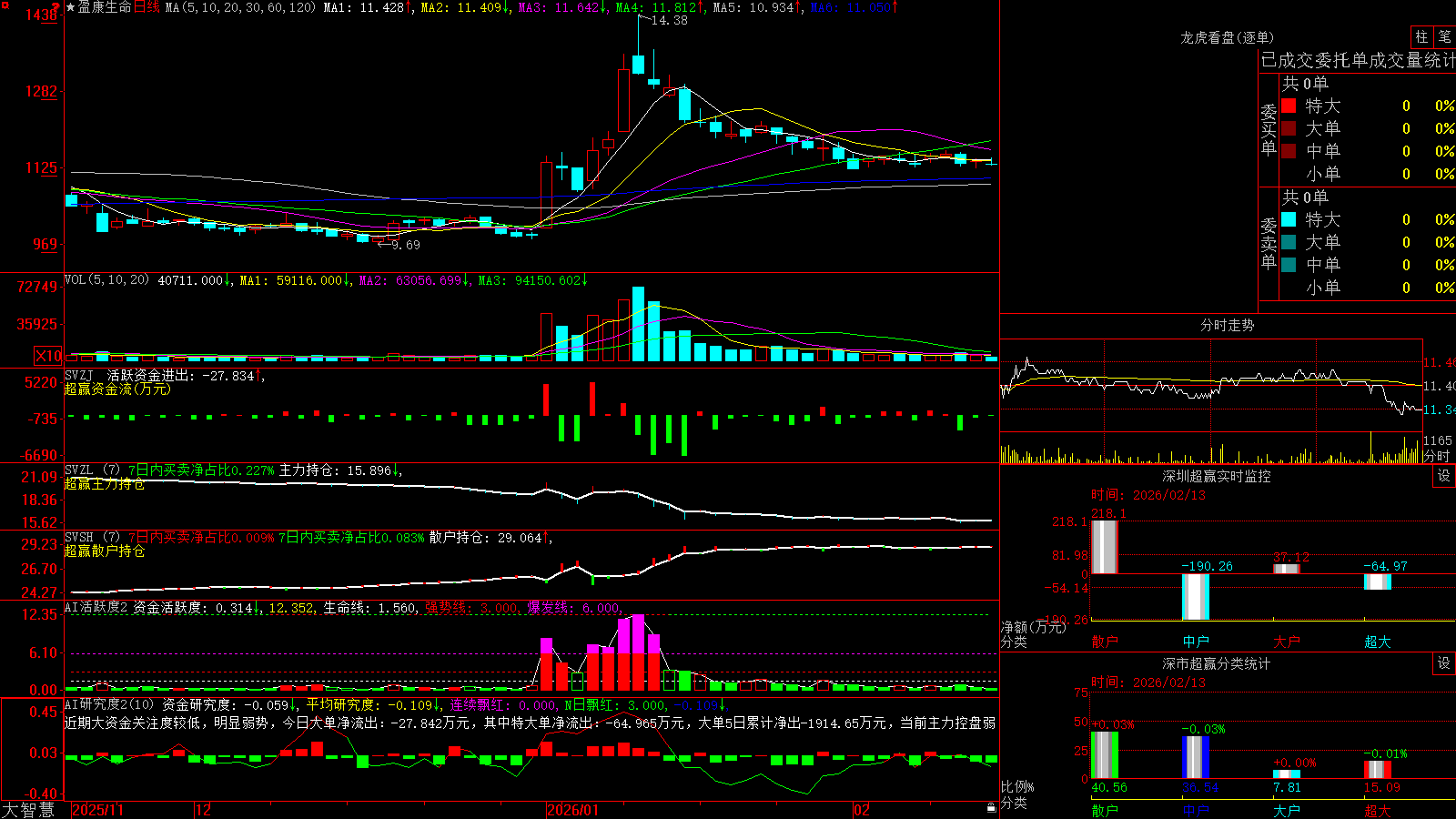The height and width of the screenshot is (819, 1456).
Task: Click the 大户 bar showing 37.12
Action: 1287,569
